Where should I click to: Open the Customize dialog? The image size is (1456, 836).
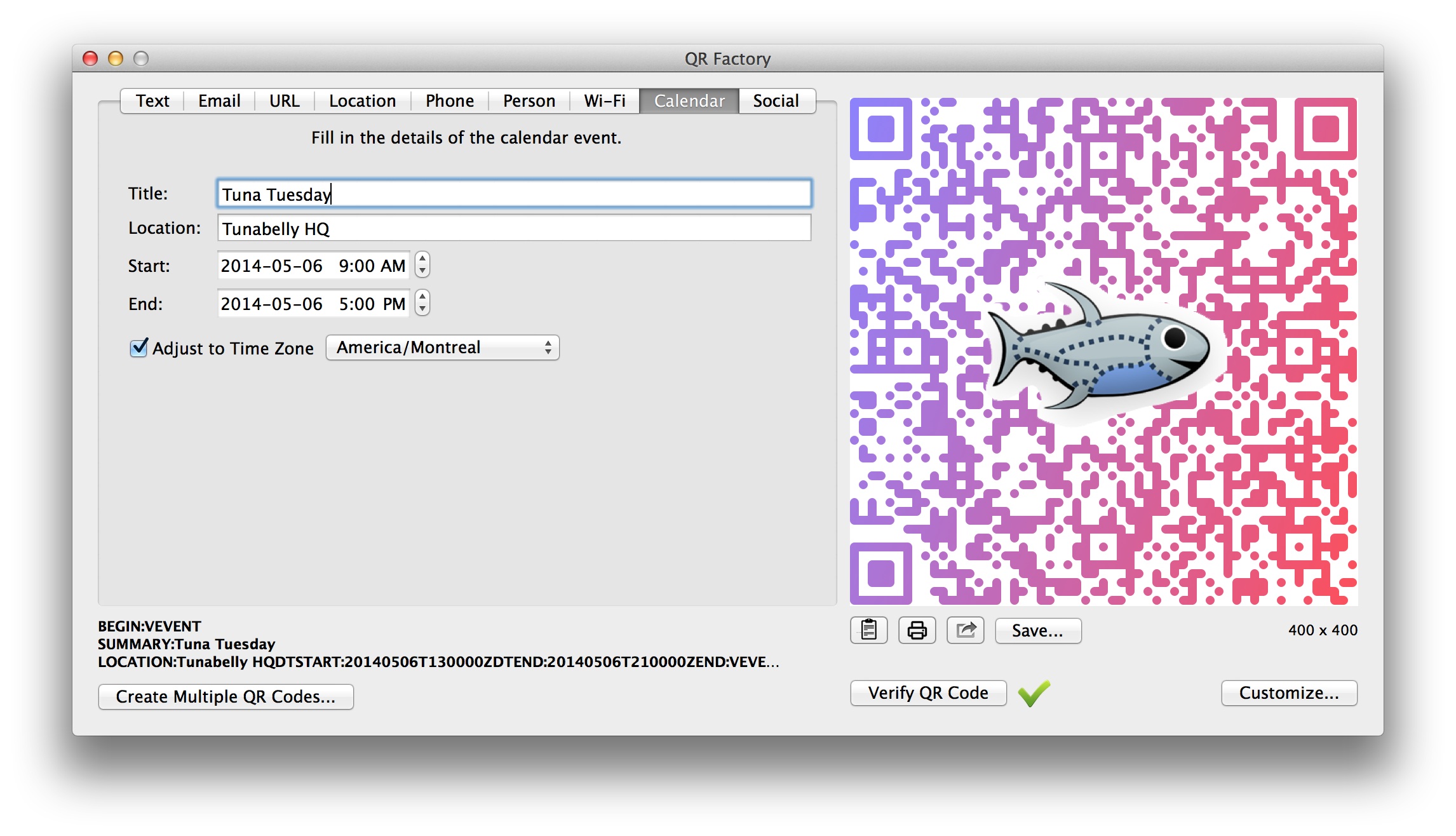1289,693
